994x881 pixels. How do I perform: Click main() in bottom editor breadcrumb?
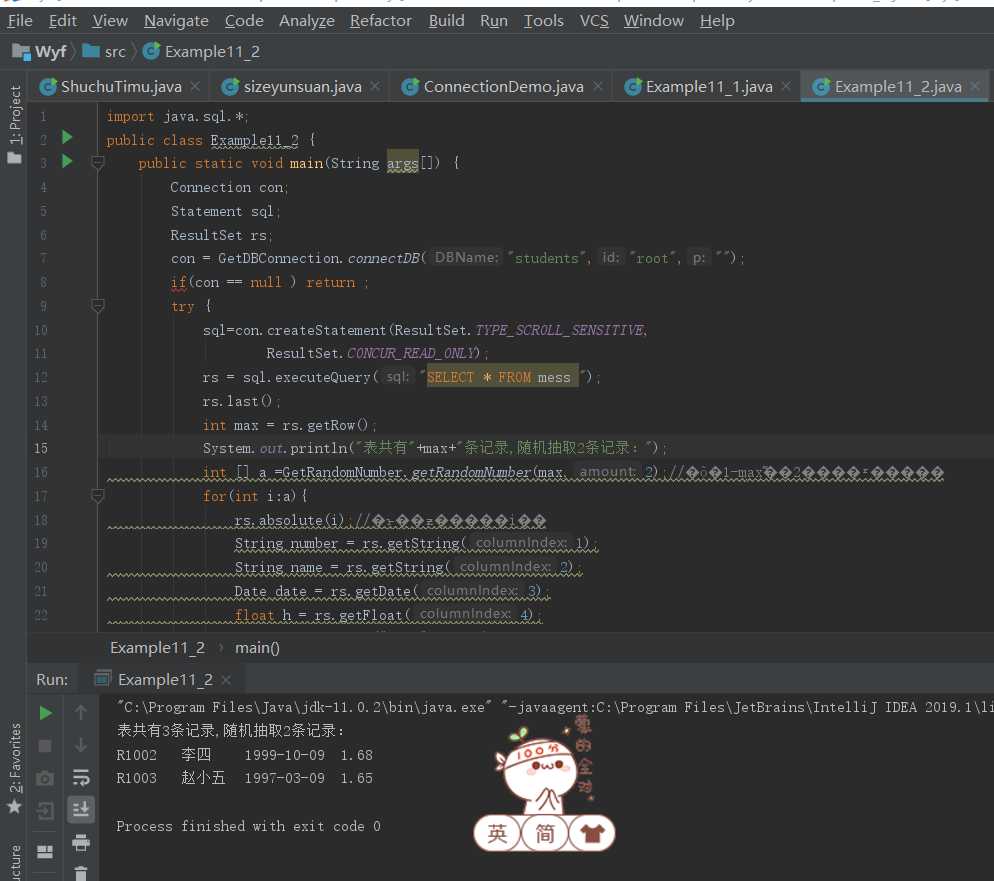[x=257, y=648]
